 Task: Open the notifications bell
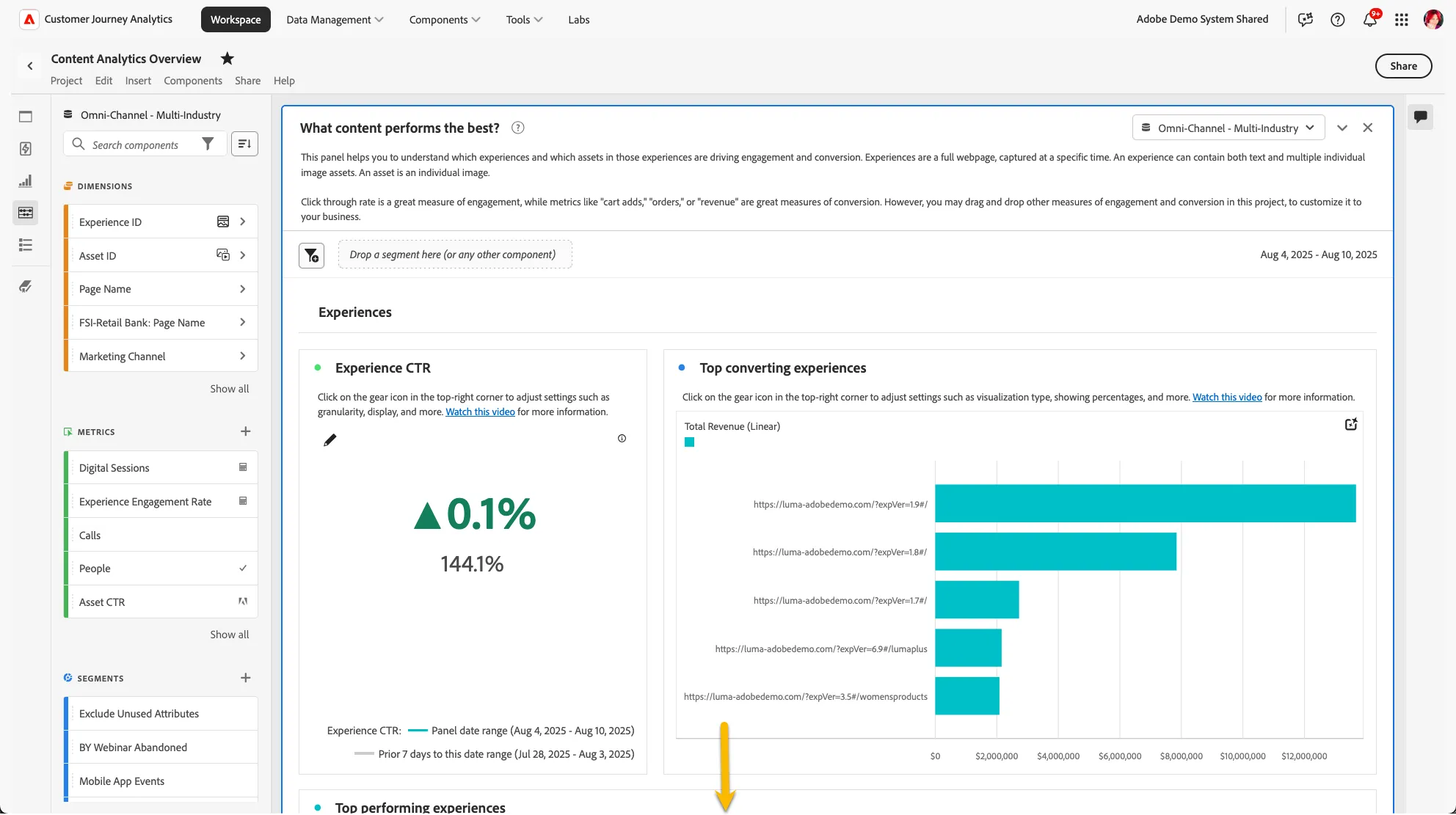coord(1369,20)
